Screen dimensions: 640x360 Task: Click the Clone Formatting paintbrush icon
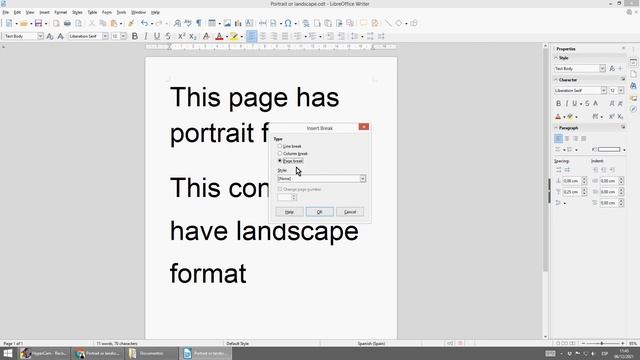(x=131, y=23)
